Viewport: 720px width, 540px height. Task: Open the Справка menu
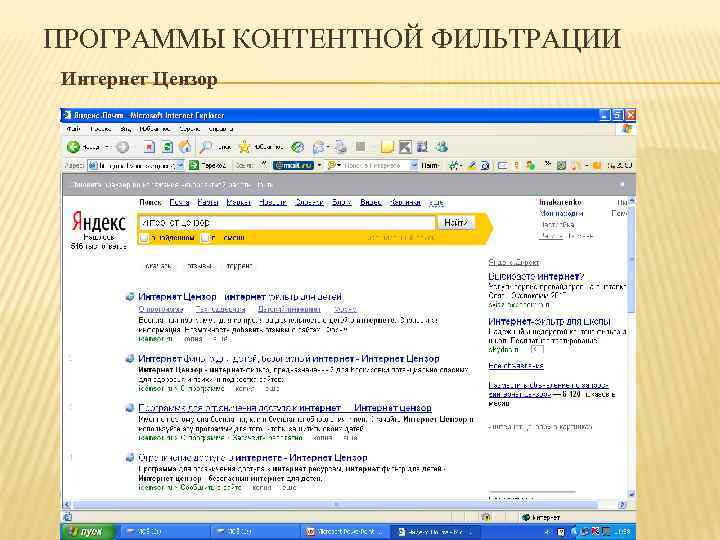(x=221, y=129)
